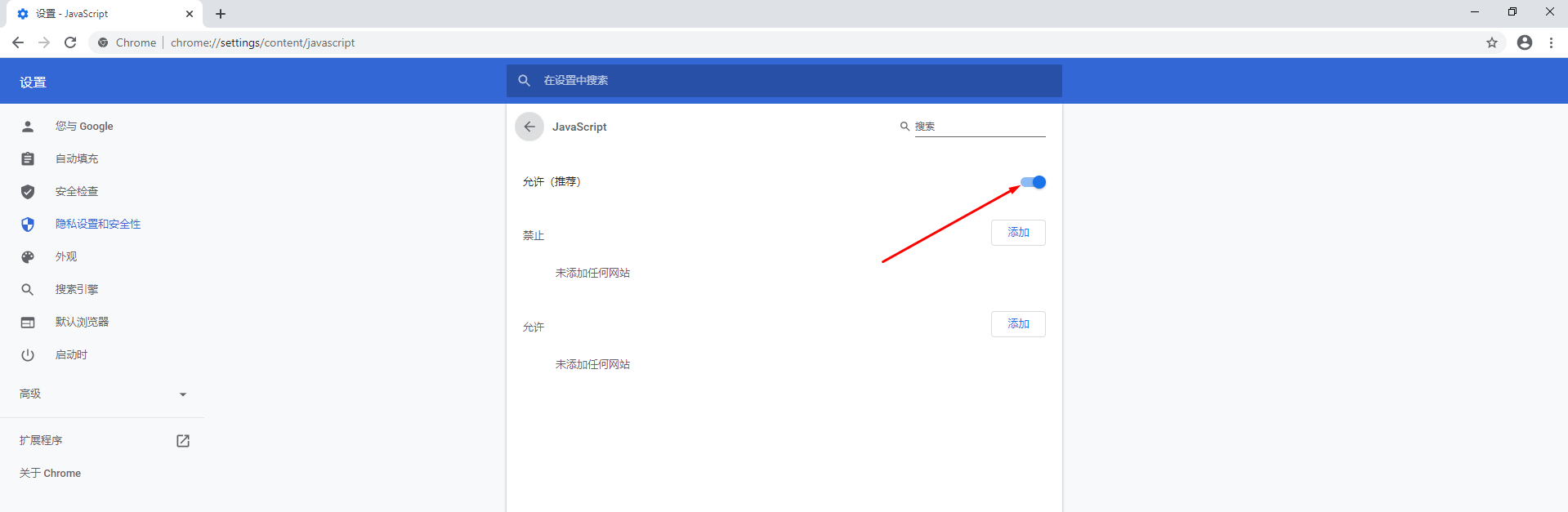Click the 允许（推荐）label text
The height and width of the screenshot is (512, 1568).
tap(552, 181)
